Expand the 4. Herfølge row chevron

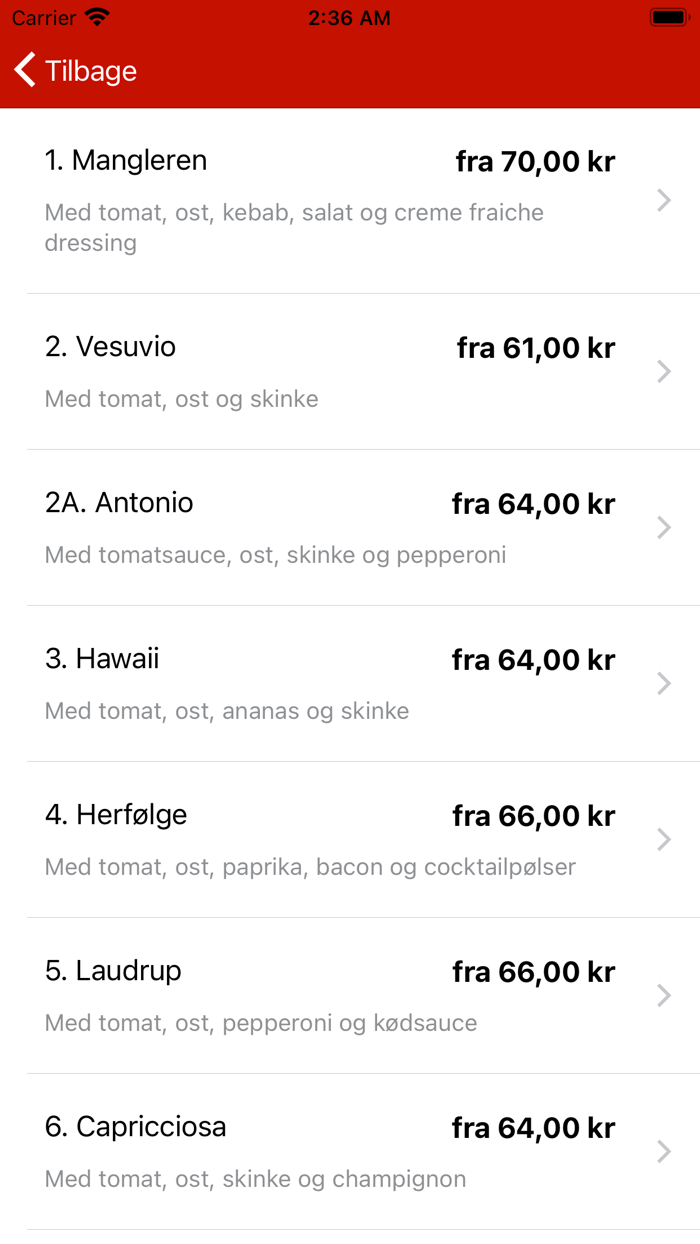[663, 839]
